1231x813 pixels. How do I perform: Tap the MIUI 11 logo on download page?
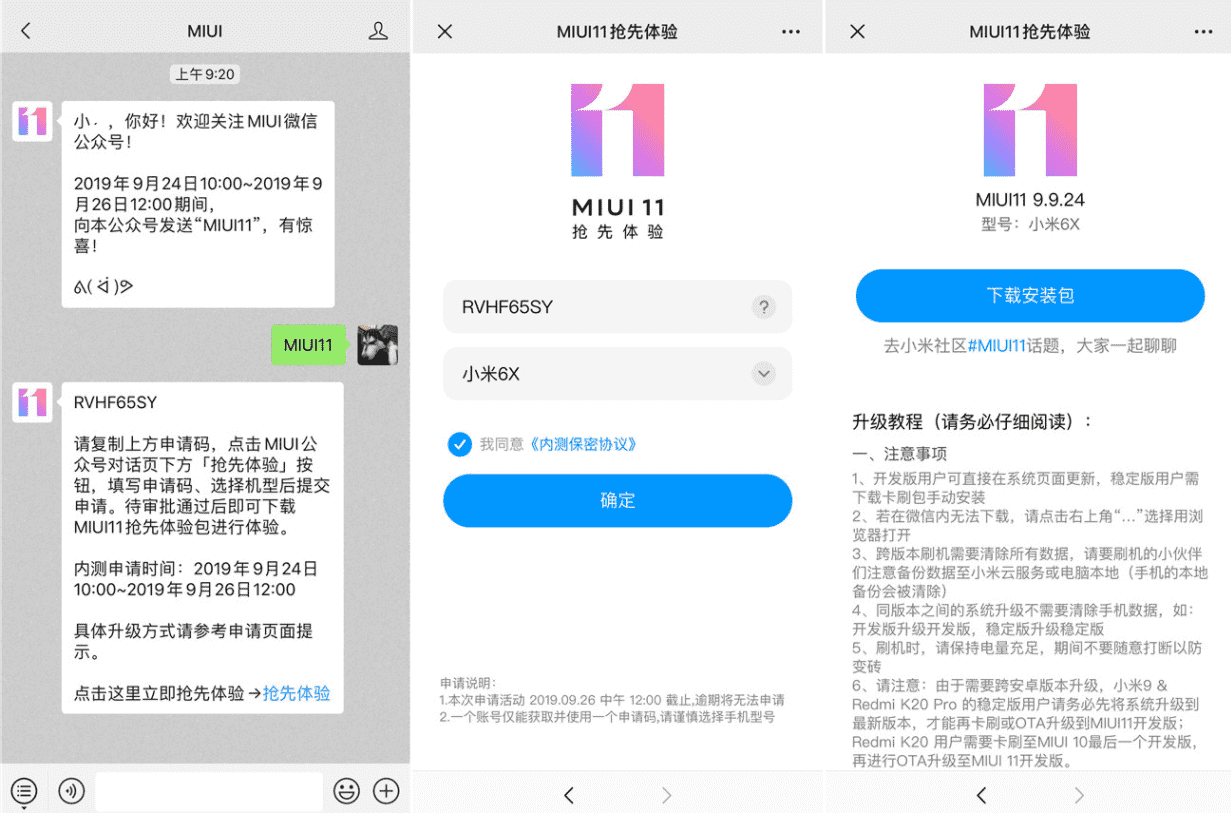(1030, 130)
